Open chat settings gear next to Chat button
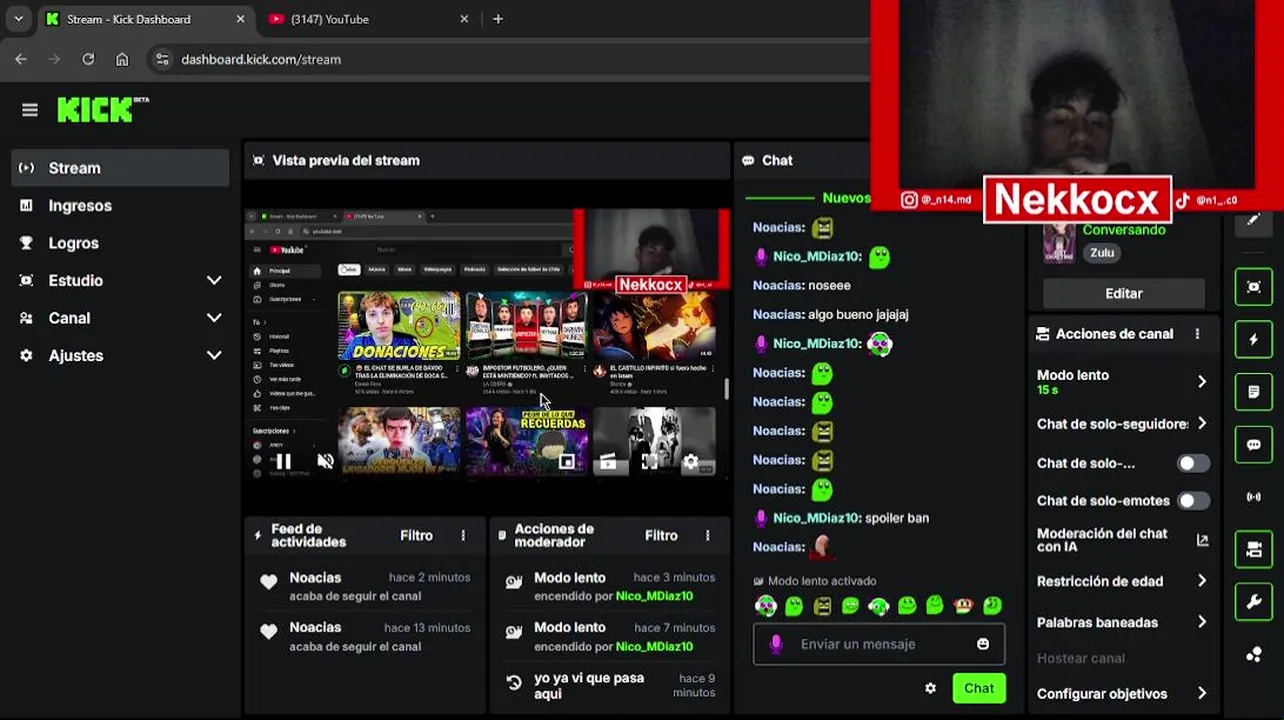Screen dimensions: 1284x720 click(930, 688)
